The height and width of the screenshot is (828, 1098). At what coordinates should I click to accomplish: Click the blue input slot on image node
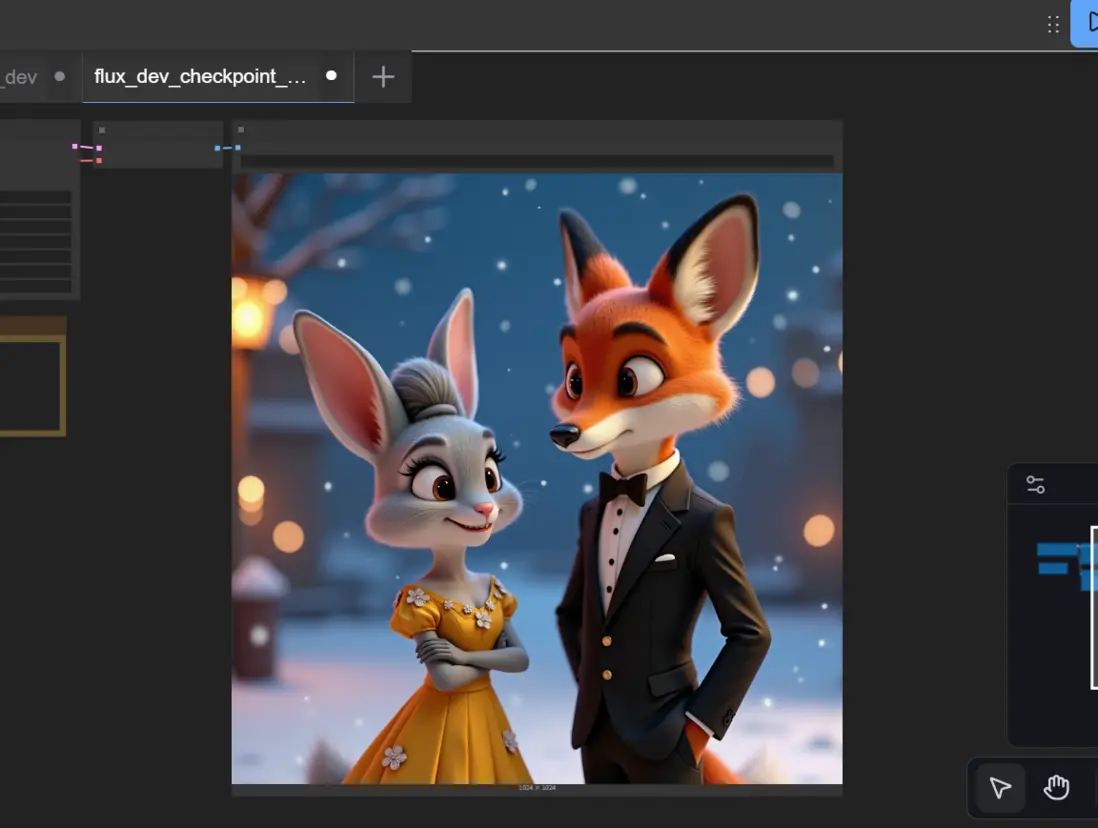pos(237,148)
